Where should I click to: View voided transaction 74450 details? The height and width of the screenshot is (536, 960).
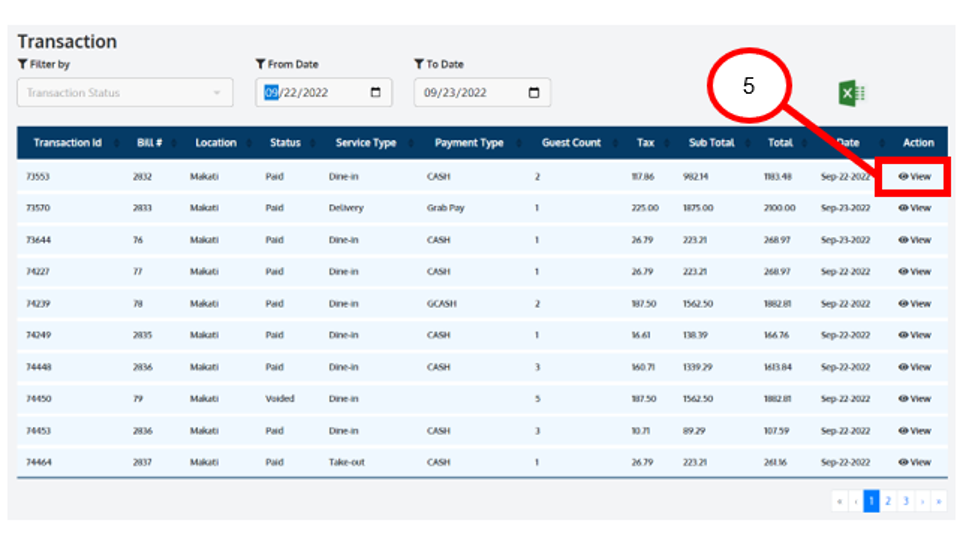915,398
